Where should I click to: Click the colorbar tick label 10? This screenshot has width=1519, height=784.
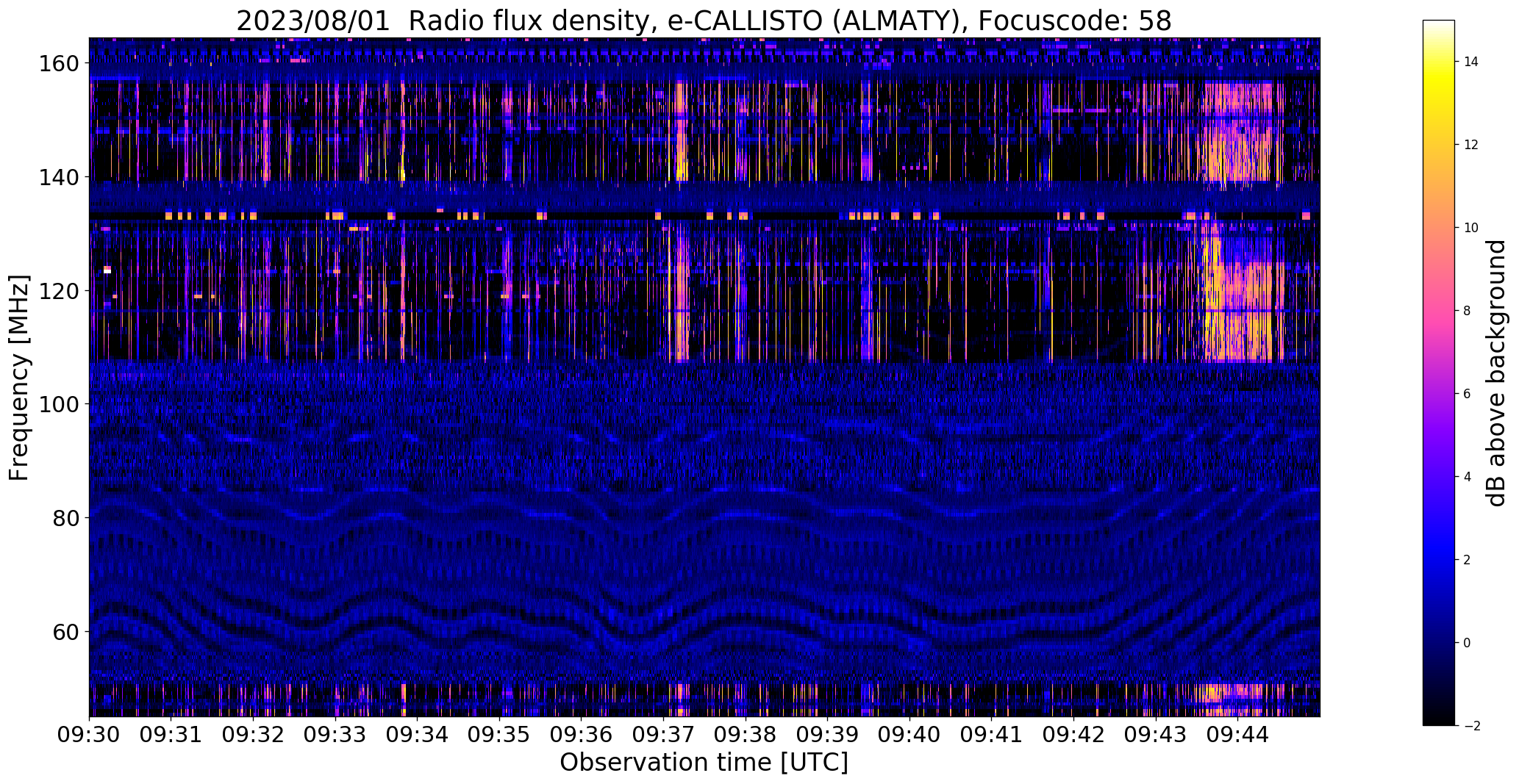coord(1470,228)
